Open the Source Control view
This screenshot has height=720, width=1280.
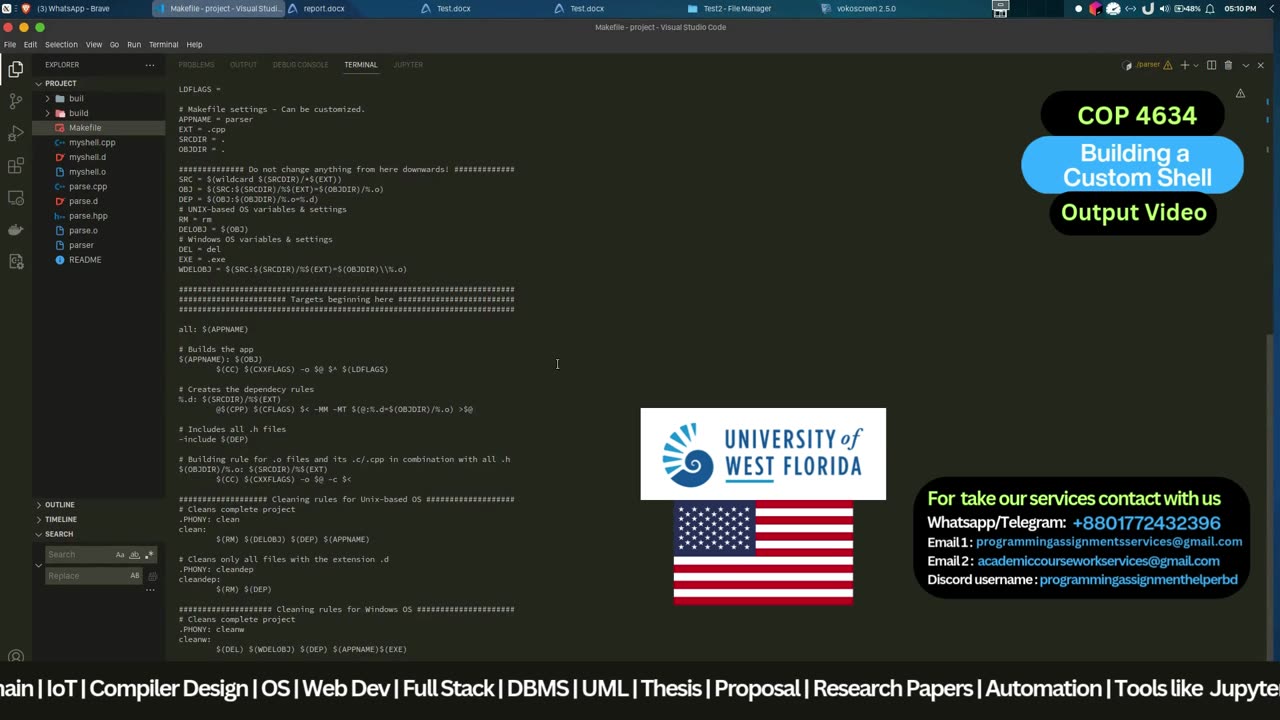coord(15,101)
